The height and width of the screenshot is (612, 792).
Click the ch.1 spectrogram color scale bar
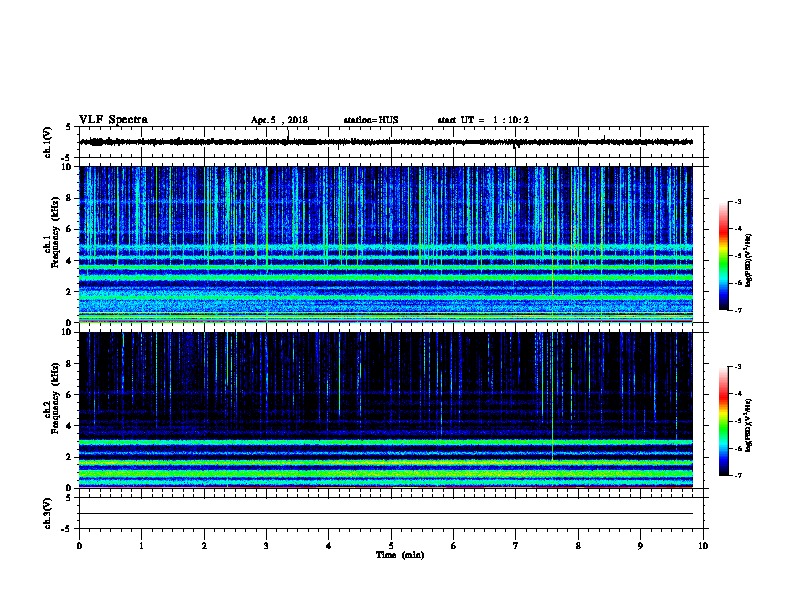tap(724, 256)
